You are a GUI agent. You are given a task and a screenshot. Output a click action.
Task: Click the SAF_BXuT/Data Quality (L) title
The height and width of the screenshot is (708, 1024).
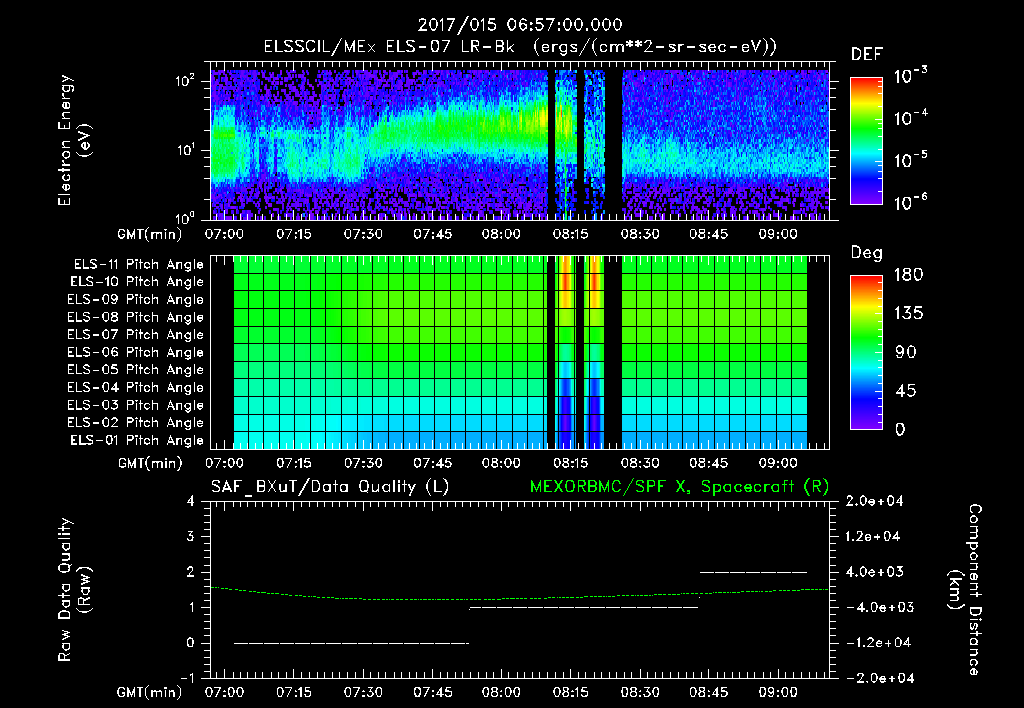click(x=330, y=487)
